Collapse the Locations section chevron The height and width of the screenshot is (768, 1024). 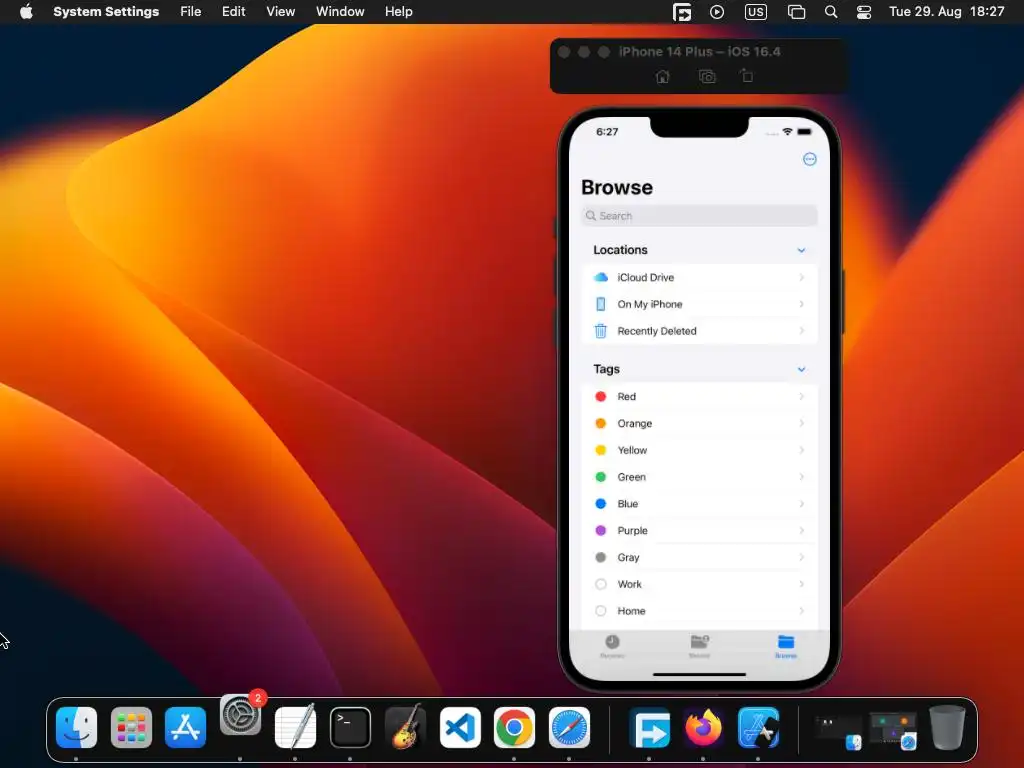(x=801, y=250)
